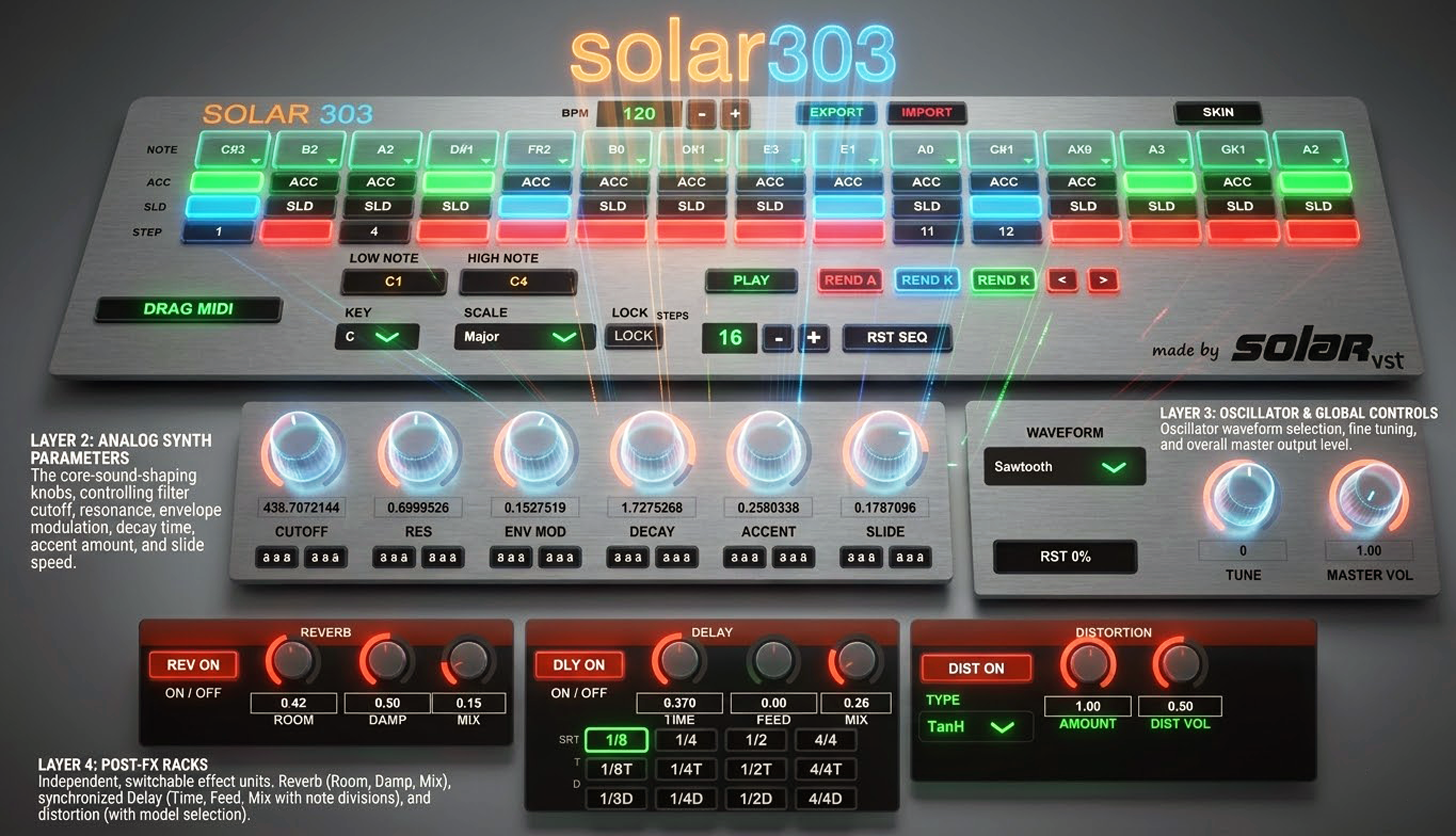Open the B2 note dropdown
1456x836 pixels.
coord(310,150)
